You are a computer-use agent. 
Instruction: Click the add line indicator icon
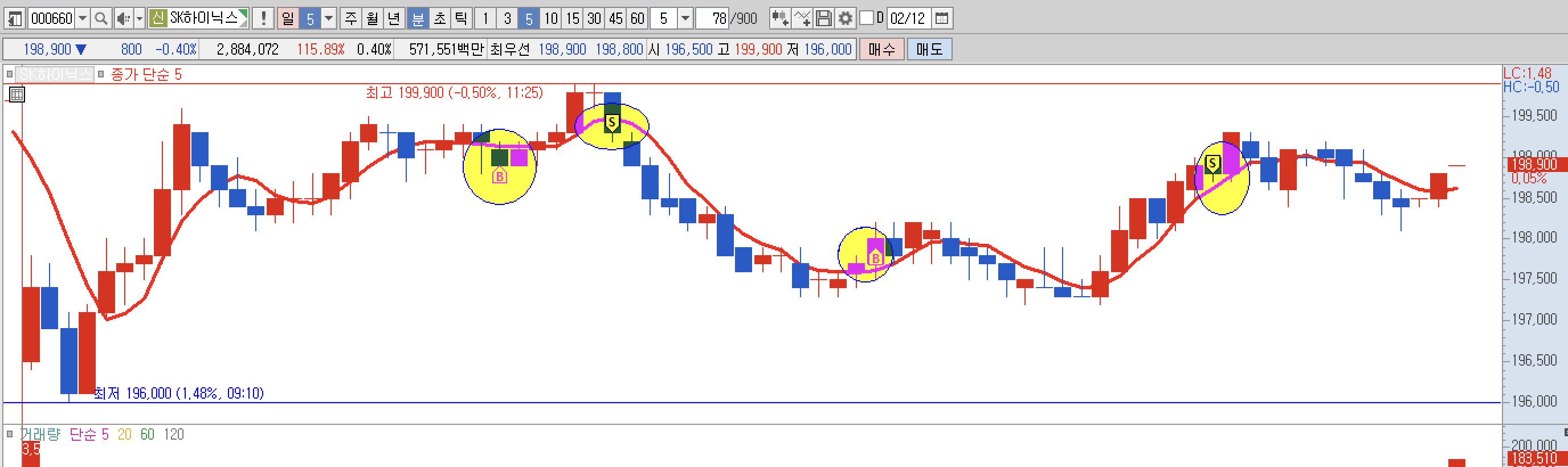802,18
